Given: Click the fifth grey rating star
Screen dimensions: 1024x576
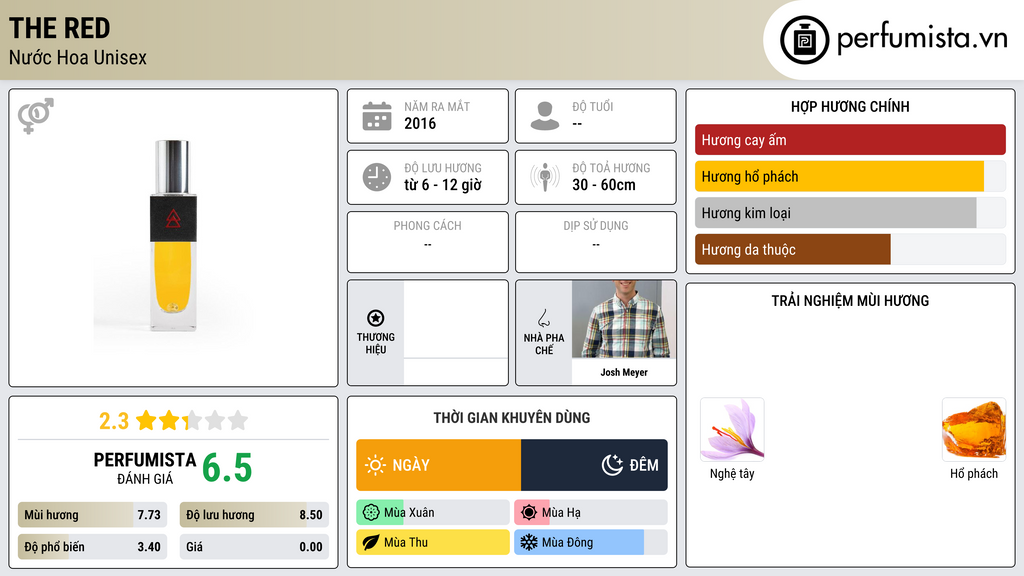Looking at the screenshot, I should [x=238, y=420].
